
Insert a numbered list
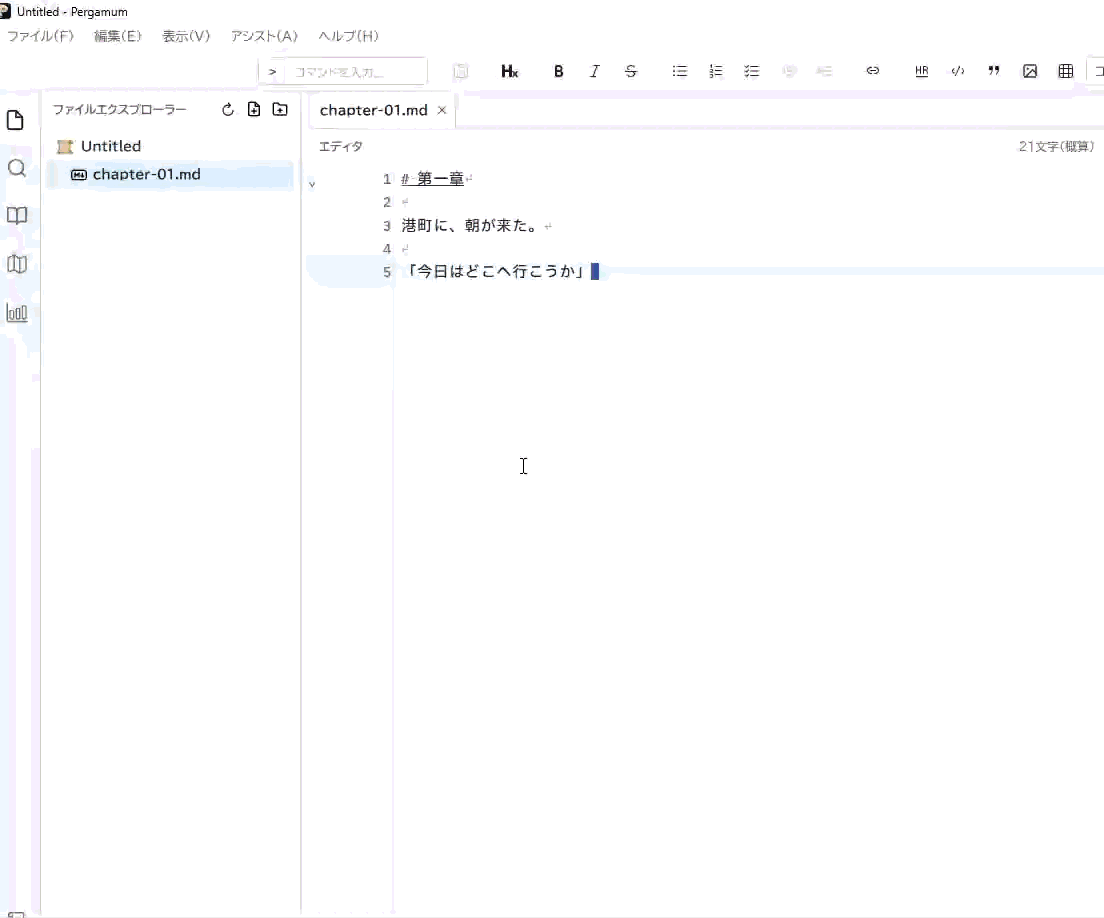(715, 71)
